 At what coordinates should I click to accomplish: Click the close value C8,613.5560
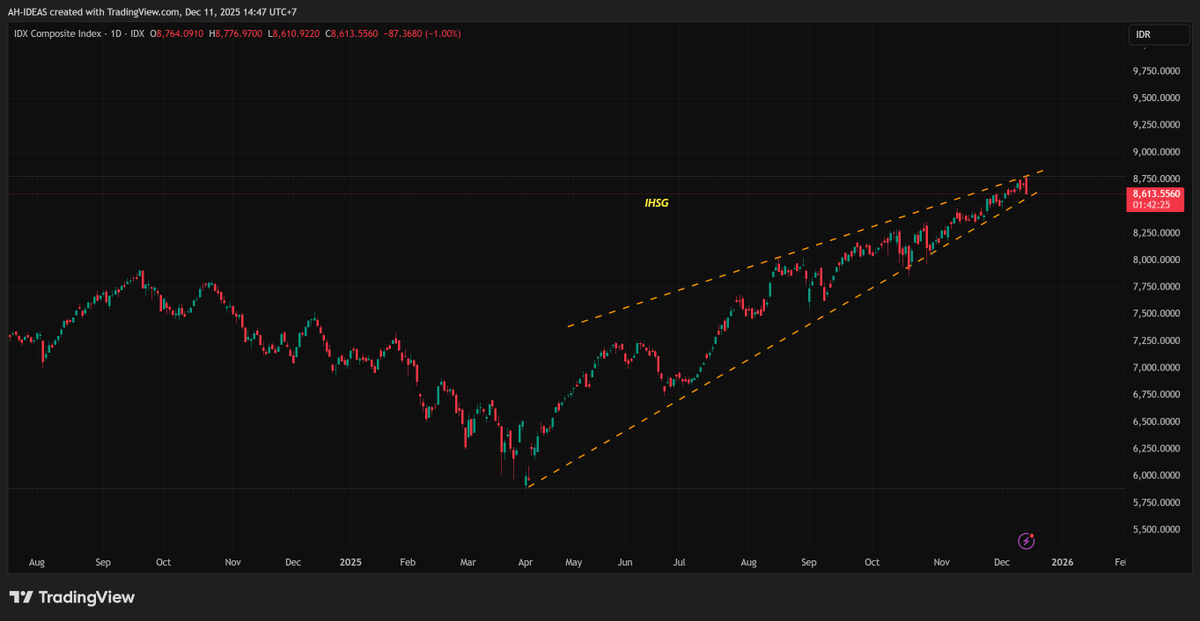[351, 35]
